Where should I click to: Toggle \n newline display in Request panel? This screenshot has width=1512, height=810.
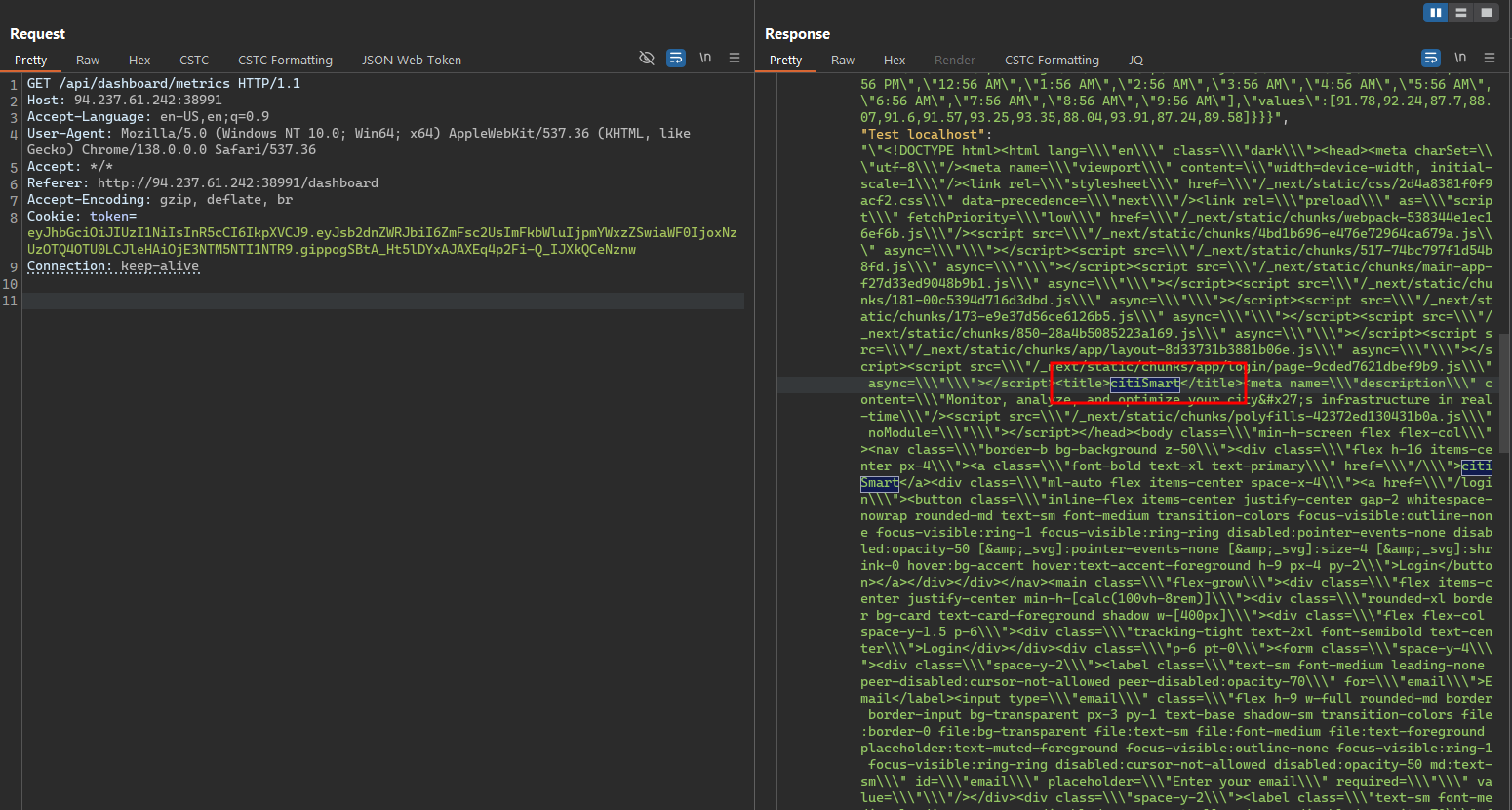(x=705, y=59)
